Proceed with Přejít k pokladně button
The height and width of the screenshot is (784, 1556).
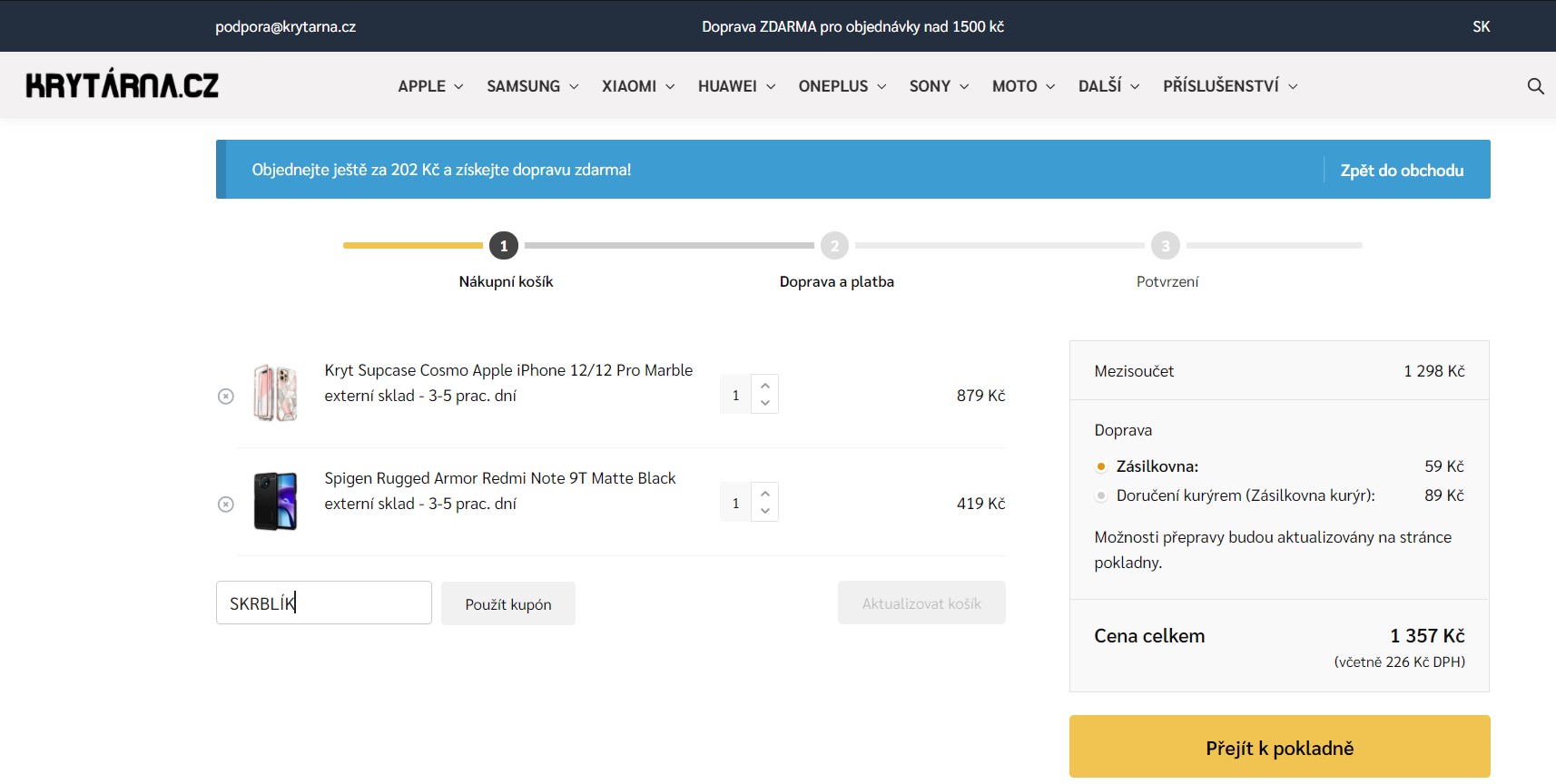pos(1280,747)
